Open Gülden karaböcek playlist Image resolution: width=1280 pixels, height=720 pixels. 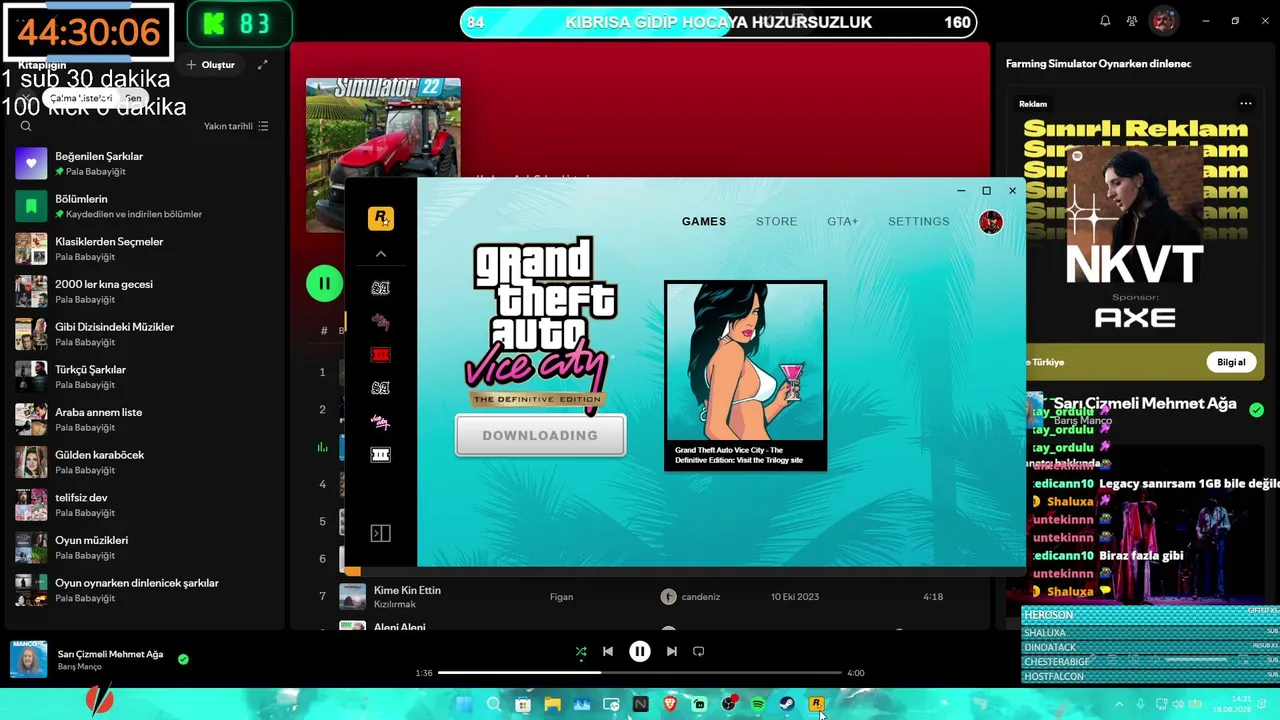pyautogui.click(x=143, y=462)
